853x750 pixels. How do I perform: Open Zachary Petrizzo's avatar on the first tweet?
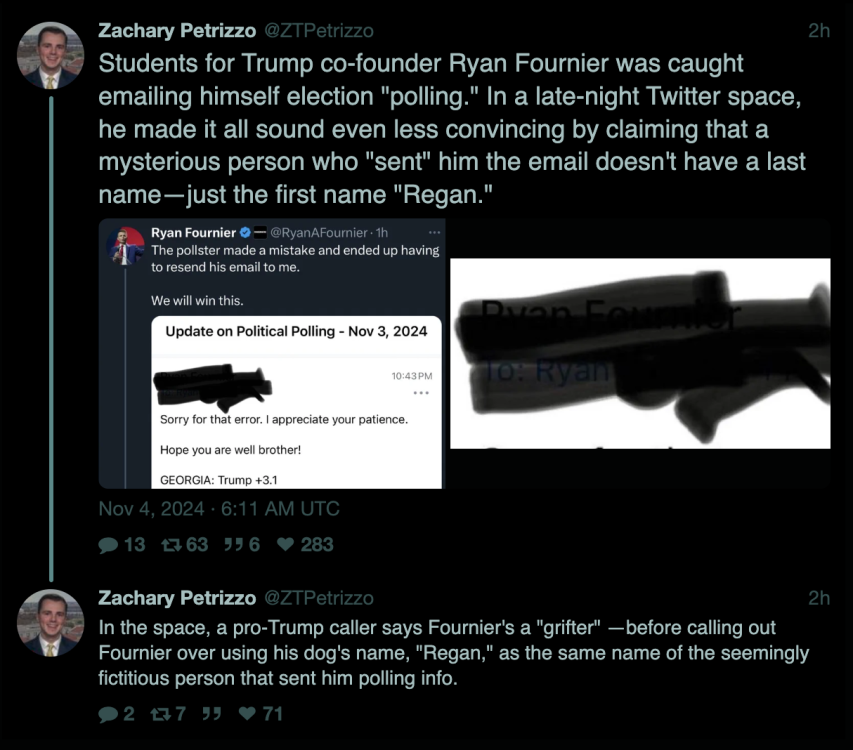pos(50,54)
